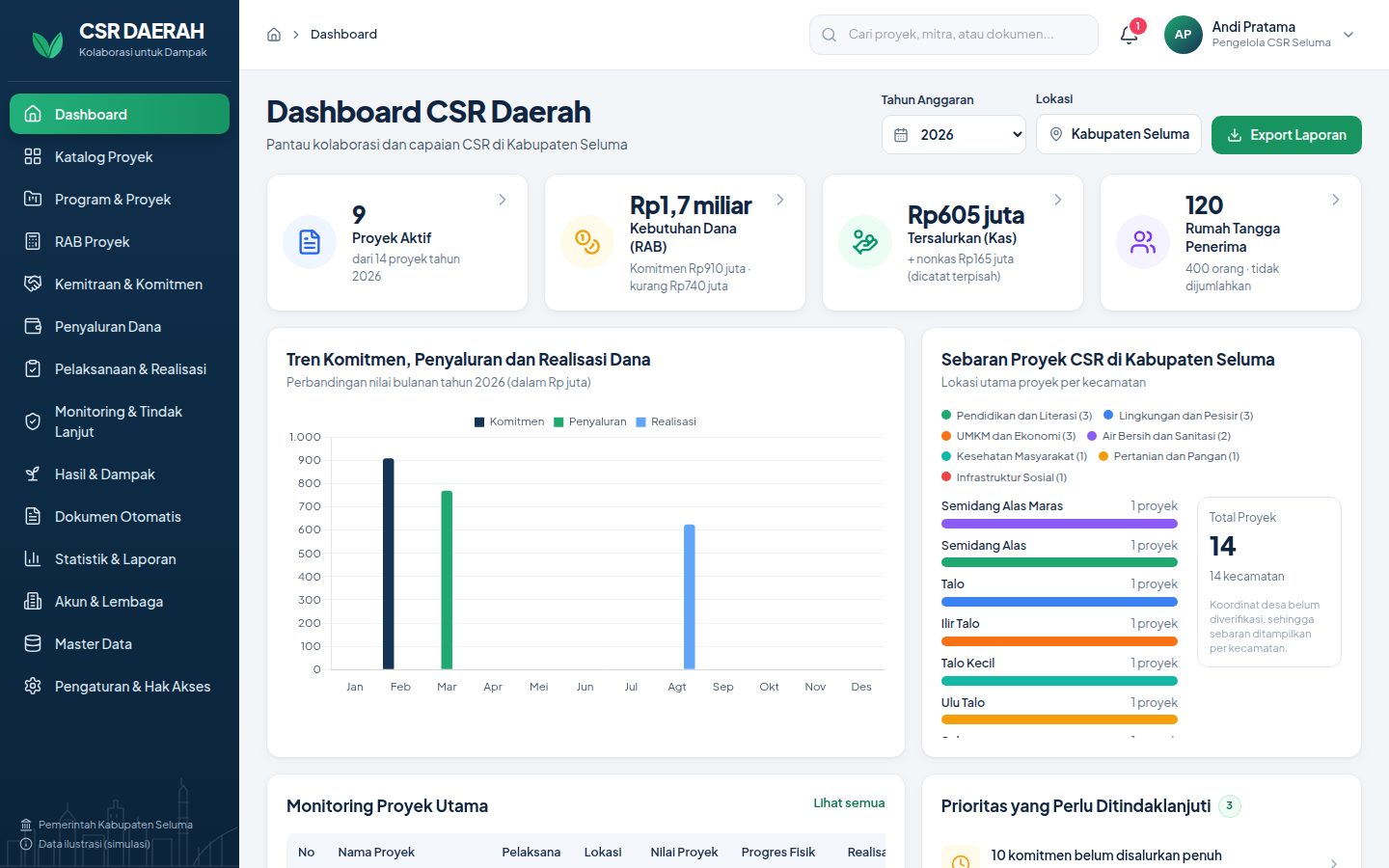1389x868 pixels.
Task: Click the Dokumen Otomatis file icon
Action: (33, 516)
